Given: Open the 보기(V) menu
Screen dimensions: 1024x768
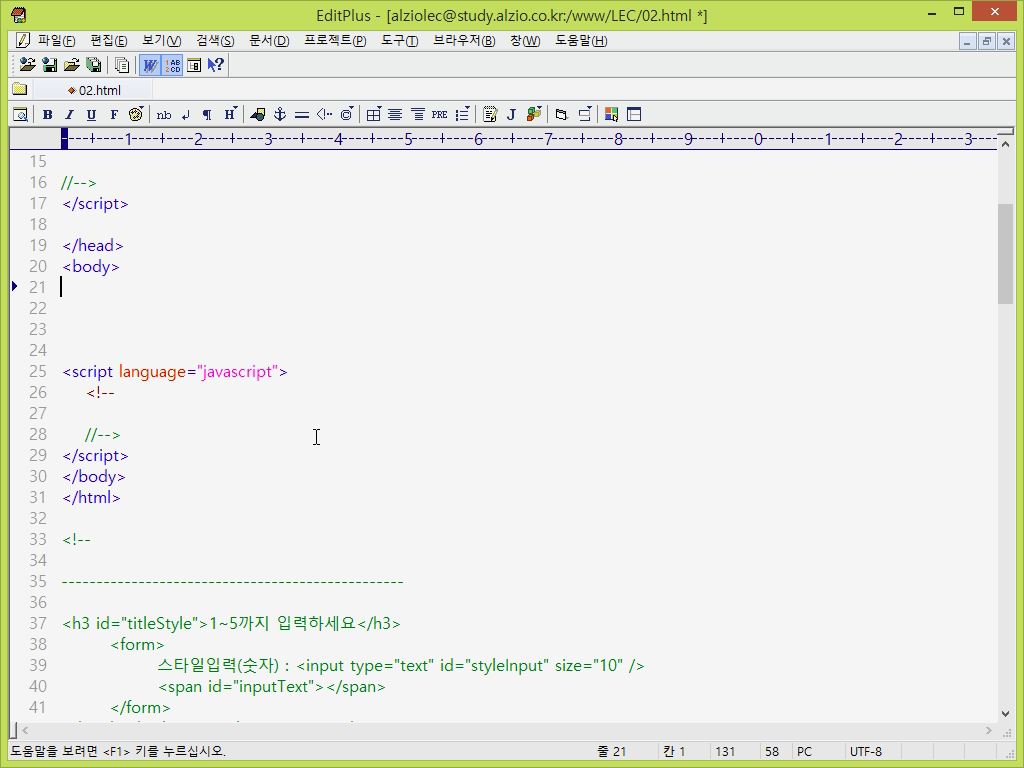Looking at the screenshot, I should 161,40.
